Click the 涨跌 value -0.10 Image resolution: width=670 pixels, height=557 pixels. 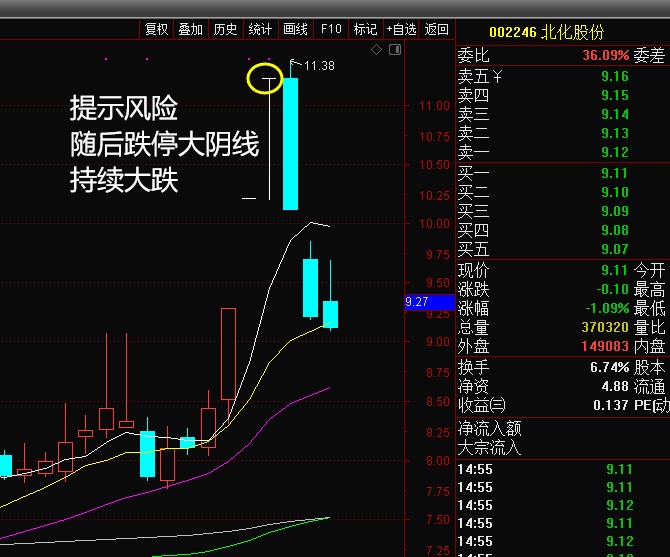[613, 289]
